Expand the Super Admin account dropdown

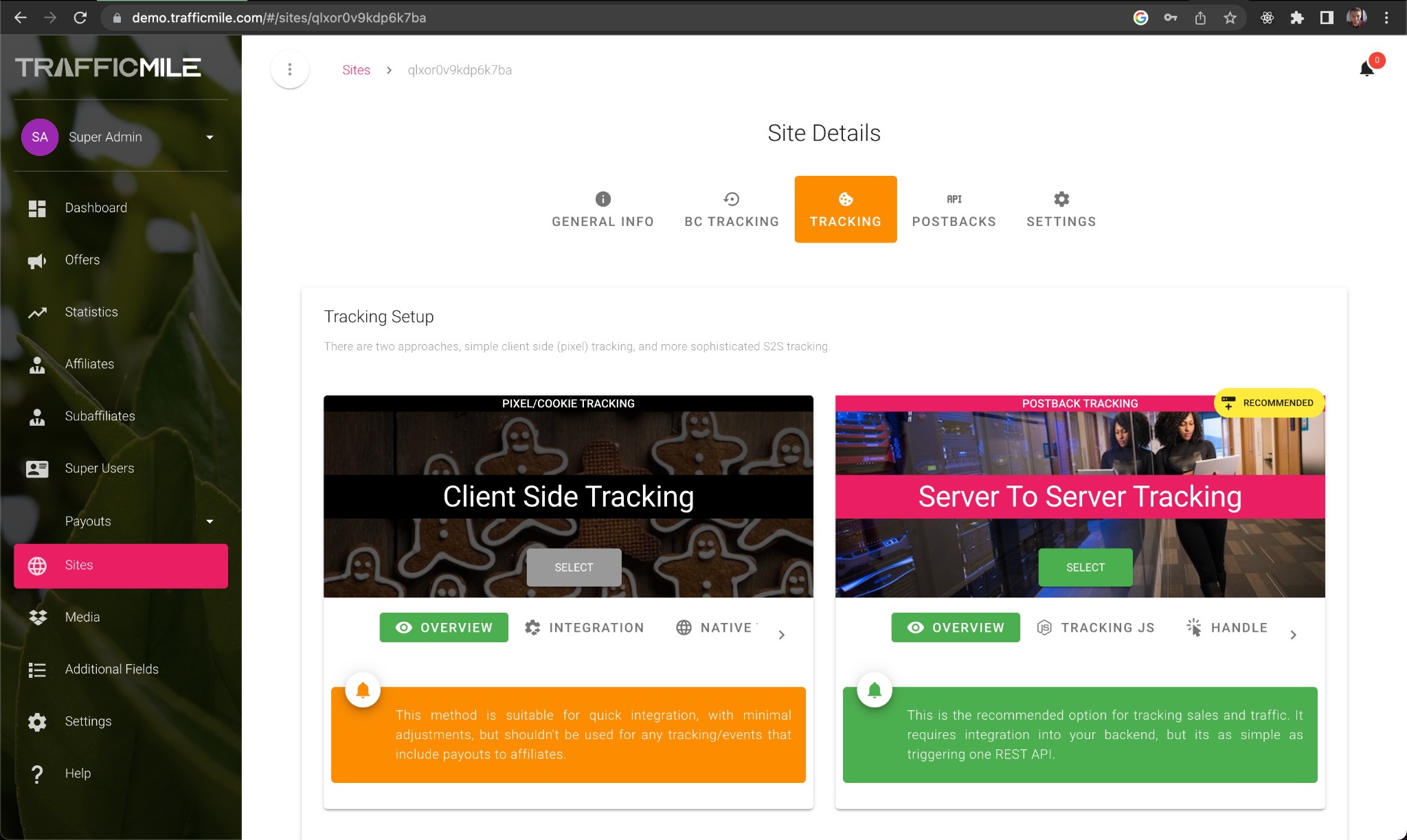point(211,137)
